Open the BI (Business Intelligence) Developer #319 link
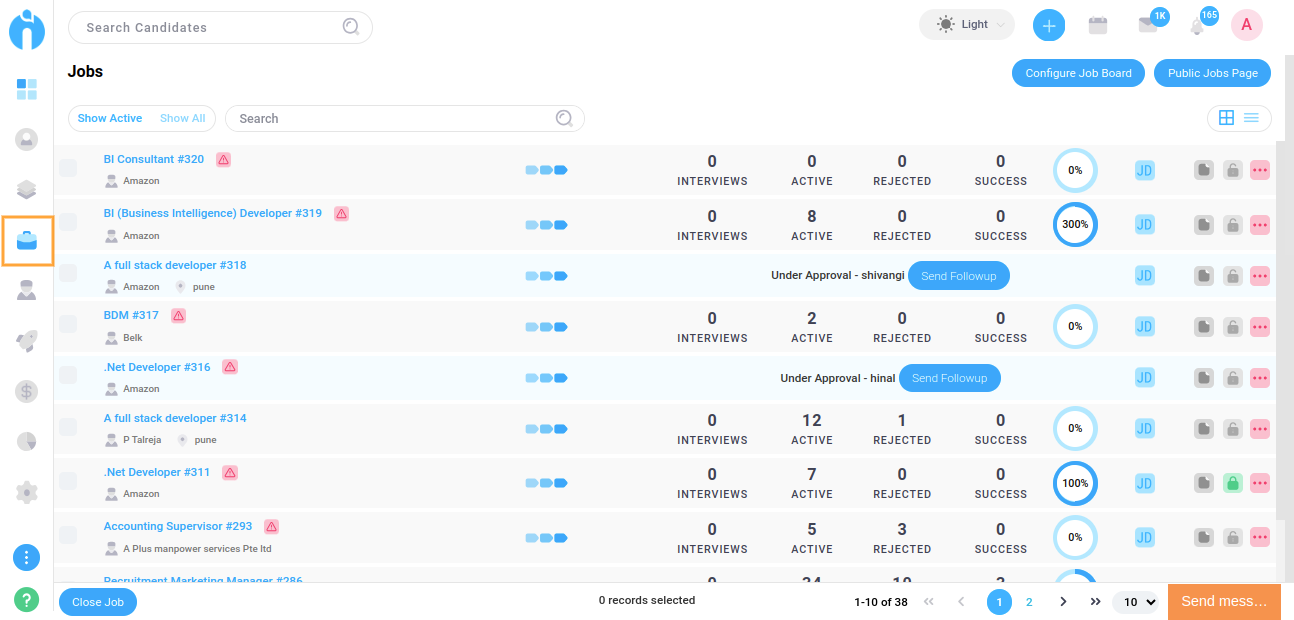The image size is (1294, 620). tap(213, 213)
